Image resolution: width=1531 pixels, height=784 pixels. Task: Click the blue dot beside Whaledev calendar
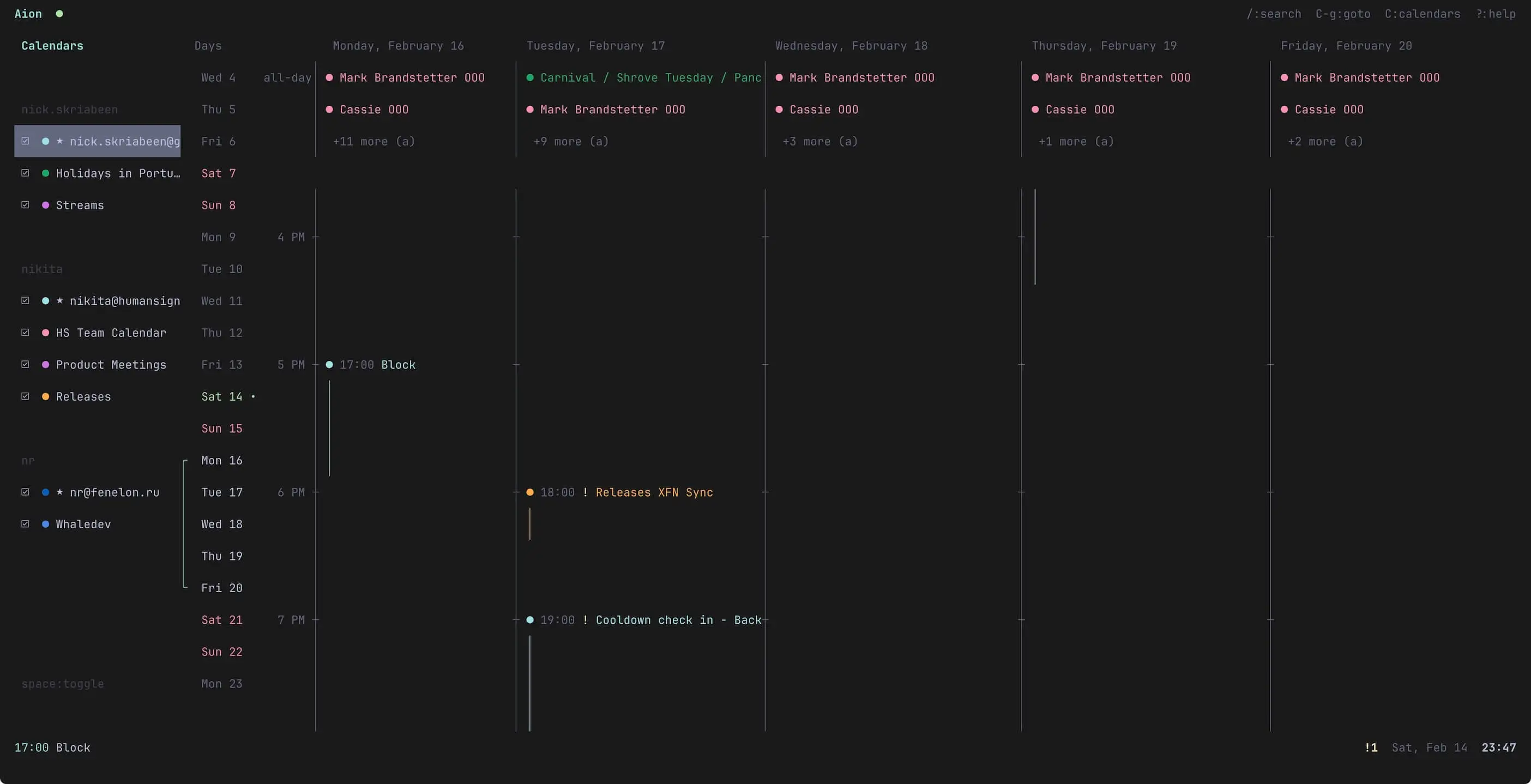[x=46, y=523]
